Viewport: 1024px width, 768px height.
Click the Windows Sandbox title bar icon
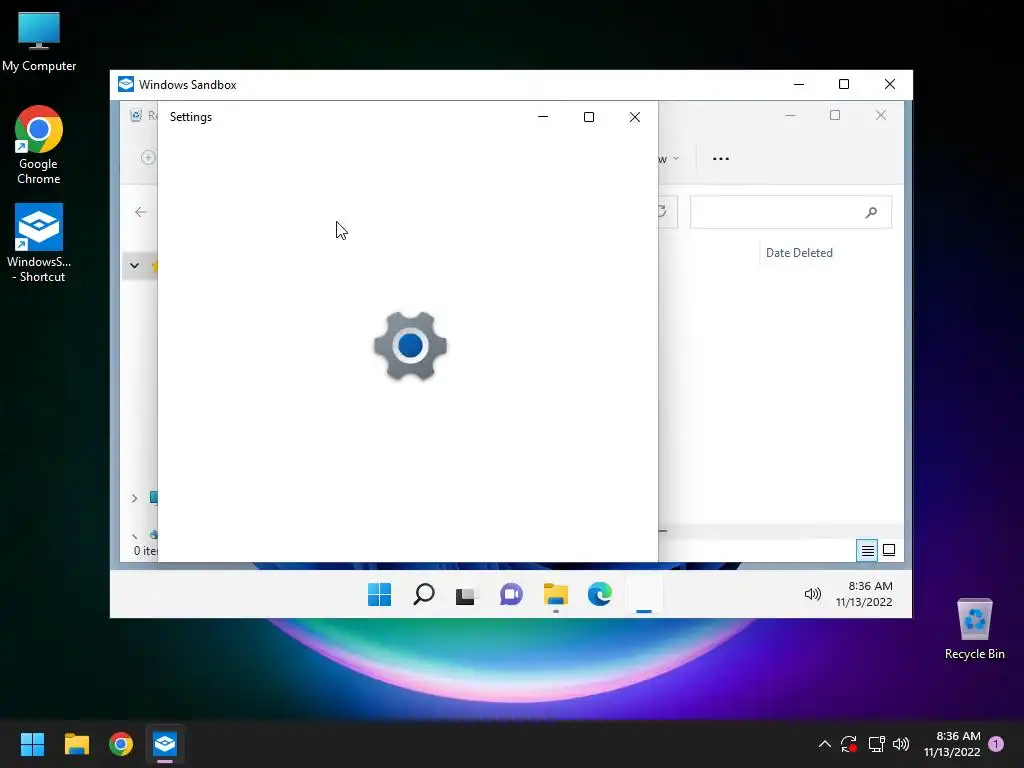[x=126, y=84]
